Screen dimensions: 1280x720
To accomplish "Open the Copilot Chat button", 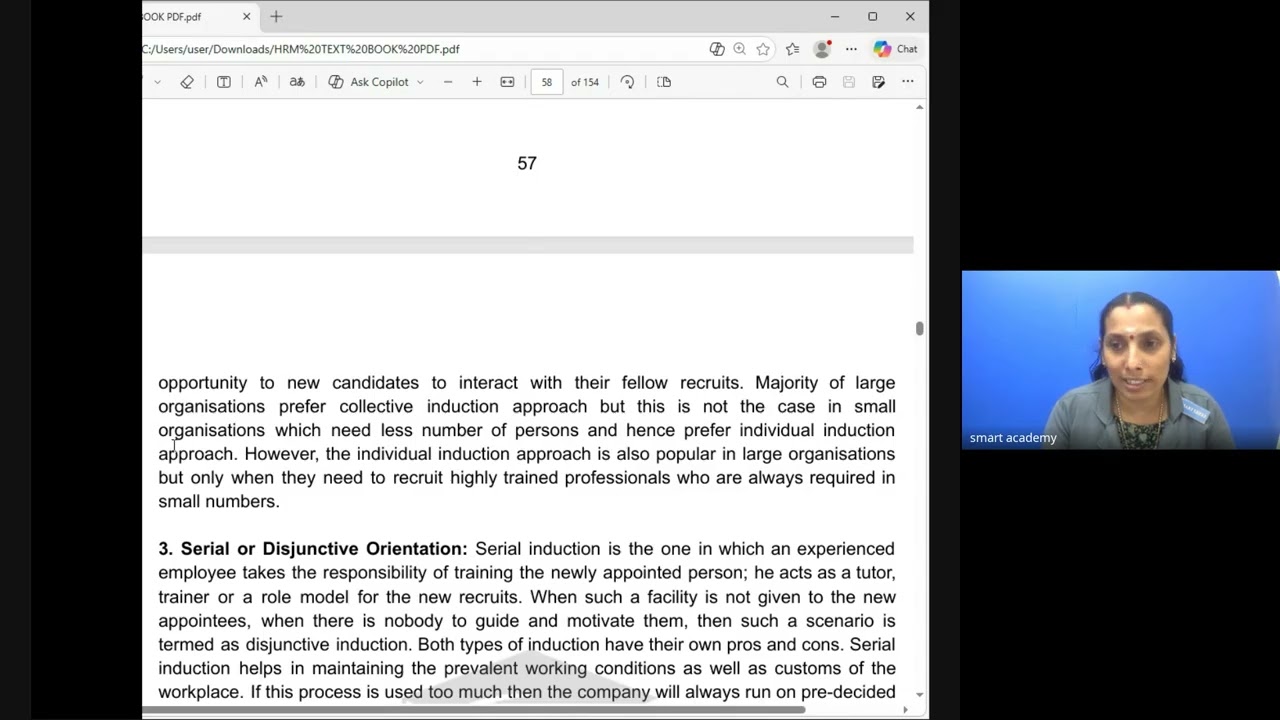I will tap(895, 49).
